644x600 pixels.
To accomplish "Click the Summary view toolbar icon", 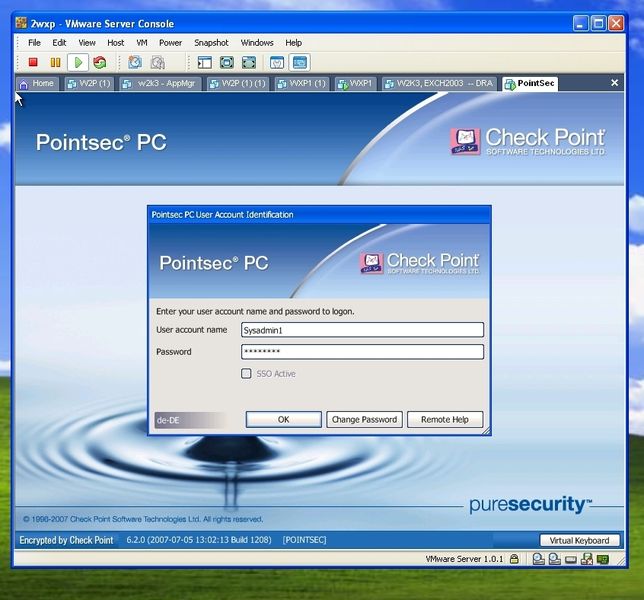I will click(x=277, y=62).
